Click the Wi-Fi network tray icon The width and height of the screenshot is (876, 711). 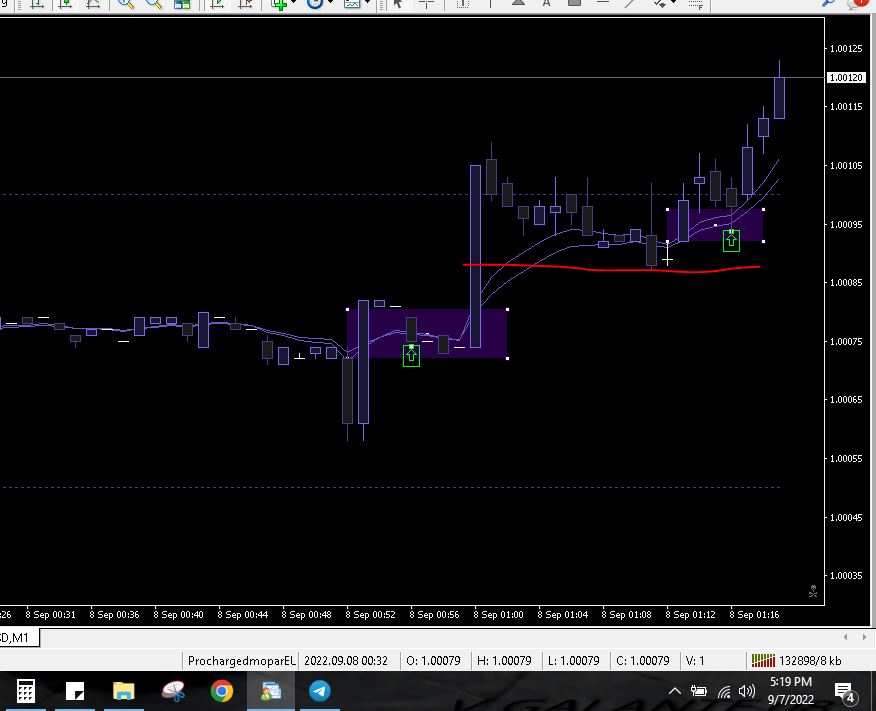[x=723, y=692]
